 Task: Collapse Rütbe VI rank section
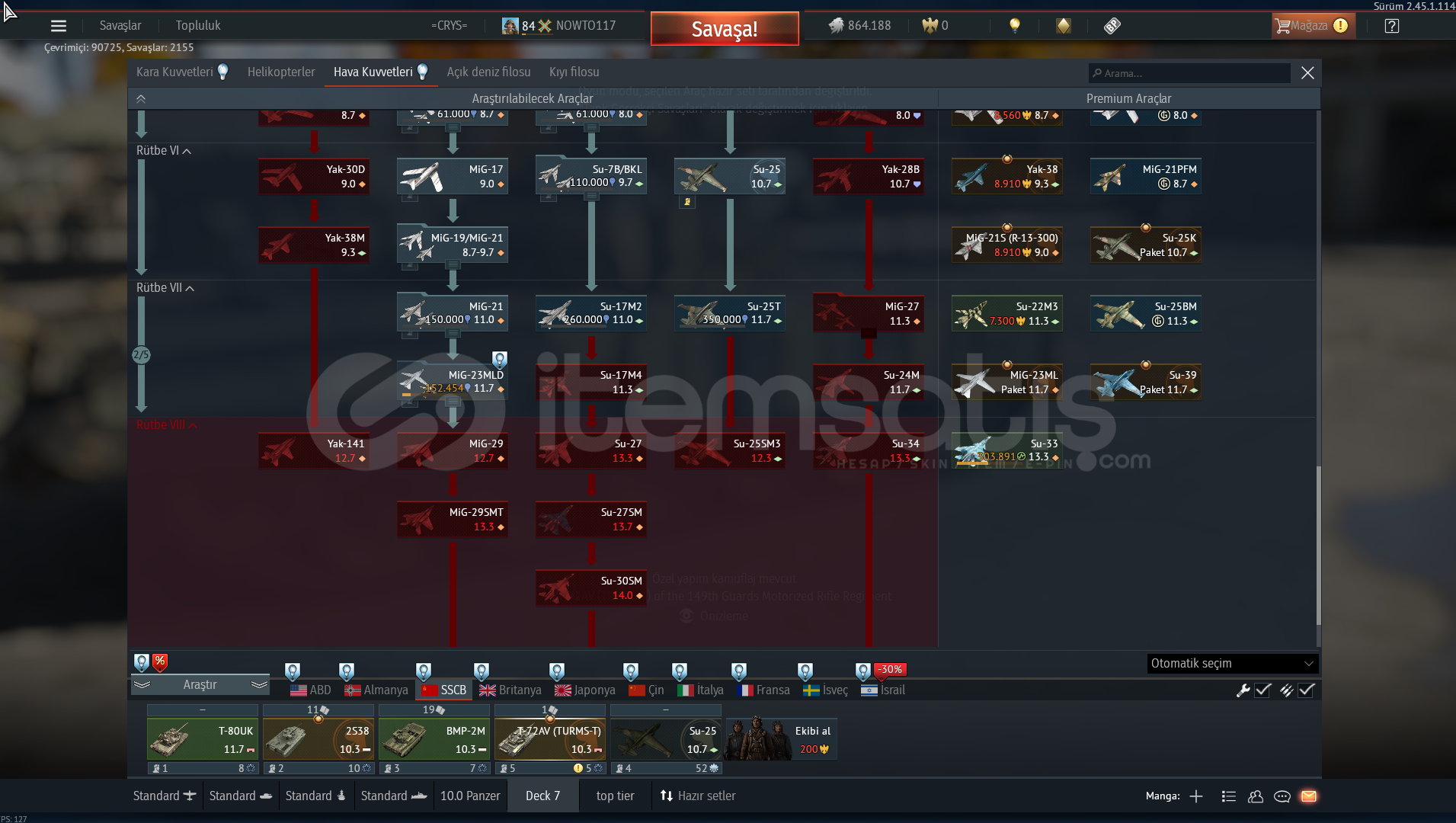(164, 151)
